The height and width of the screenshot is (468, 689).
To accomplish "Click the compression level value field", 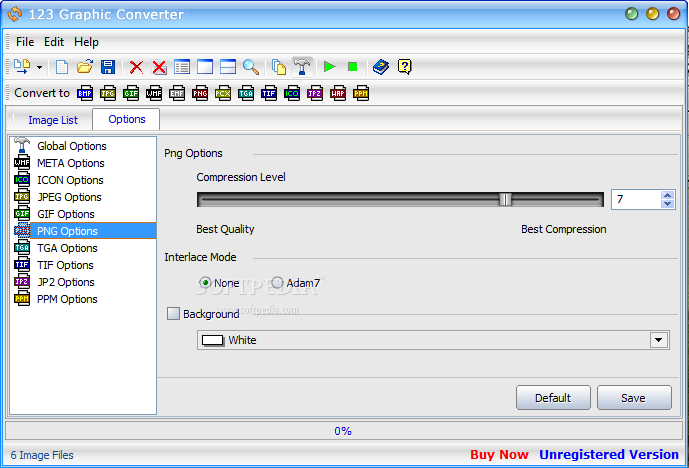I will (636, 200).
